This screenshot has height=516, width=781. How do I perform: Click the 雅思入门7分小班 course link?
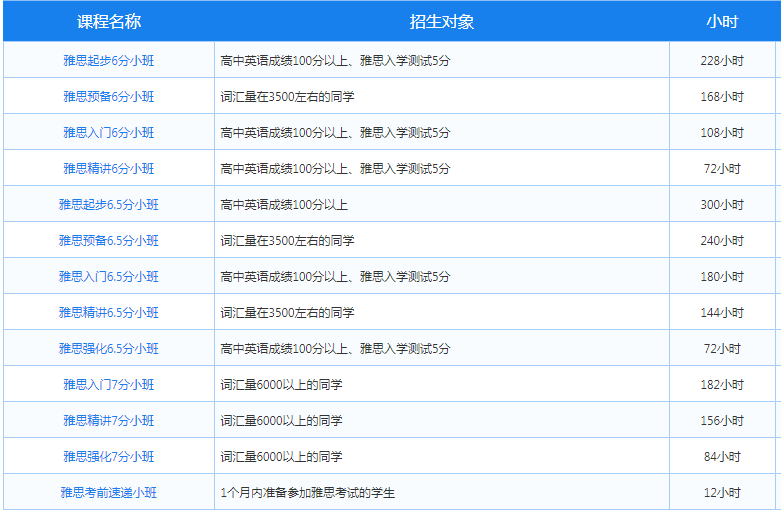(108, 385)
